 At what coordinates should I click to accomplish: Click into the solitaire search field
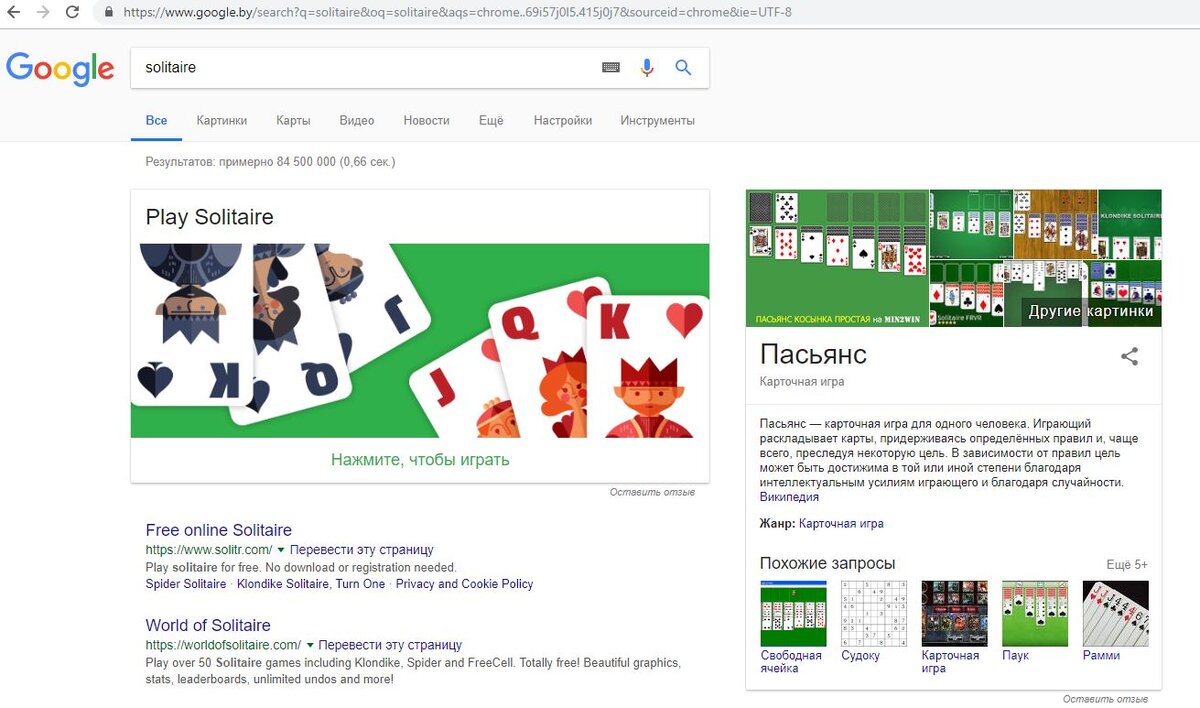pyautogui.click(x=365, y=68)
